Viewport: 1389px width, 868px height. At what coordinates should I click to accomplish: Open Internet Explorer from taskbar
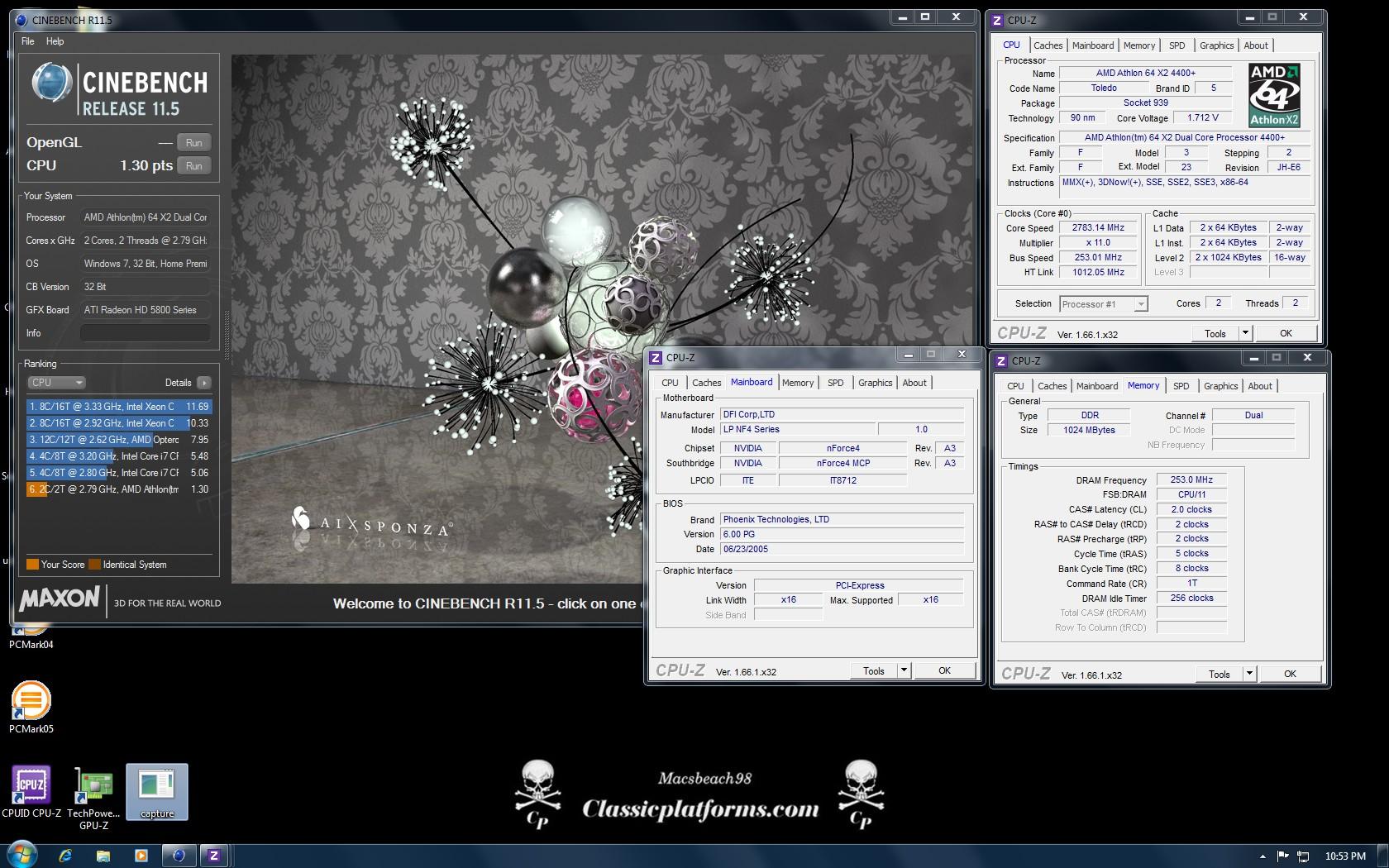click(65, 856)
